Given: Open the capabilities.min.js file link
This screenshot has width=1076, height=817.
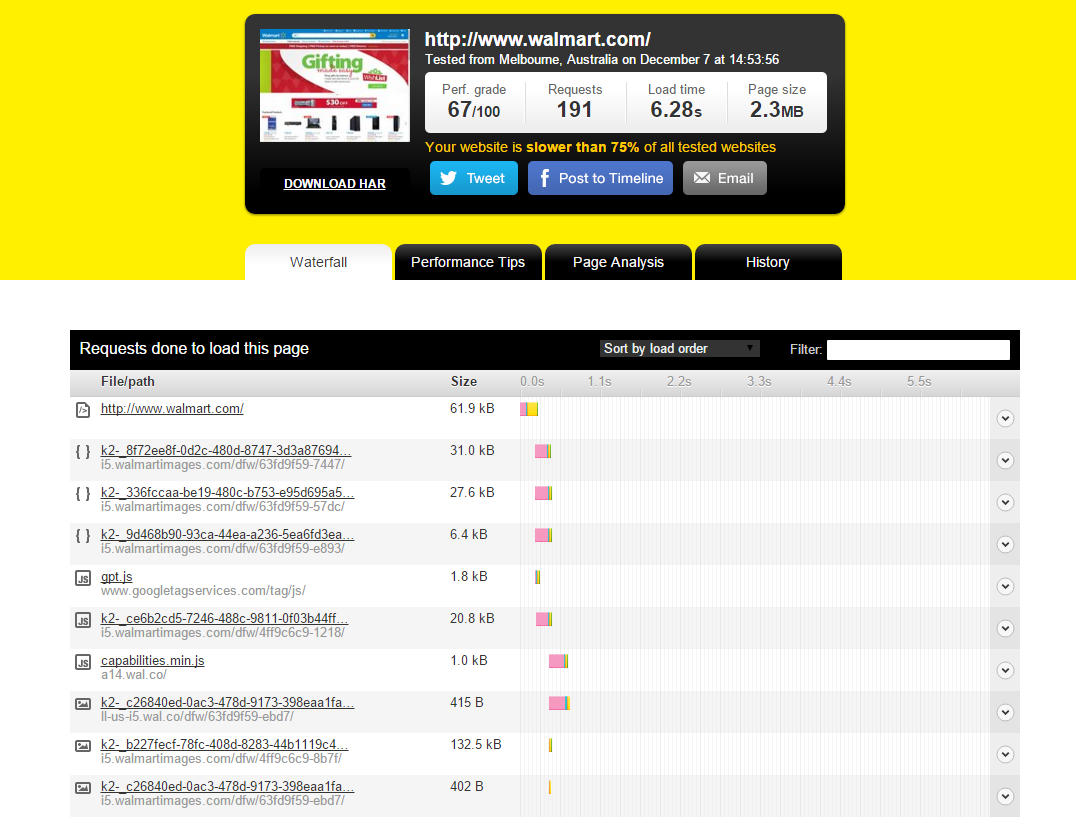Looking at the screenshot, I should [x=152, y=661].
